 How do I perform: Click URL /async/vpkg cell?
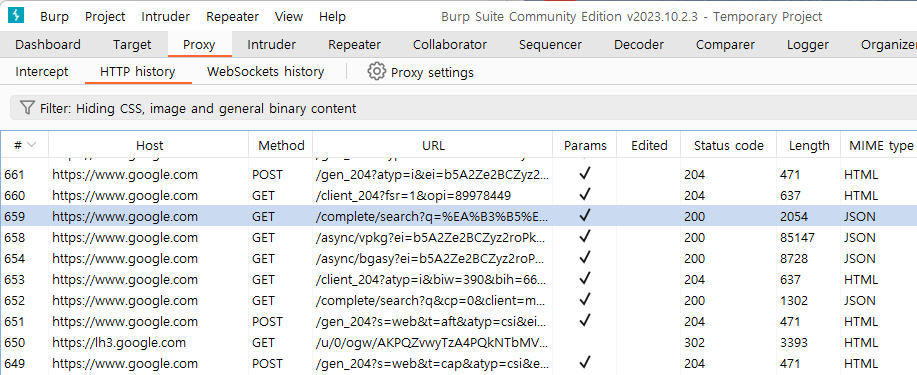(432, 238)
